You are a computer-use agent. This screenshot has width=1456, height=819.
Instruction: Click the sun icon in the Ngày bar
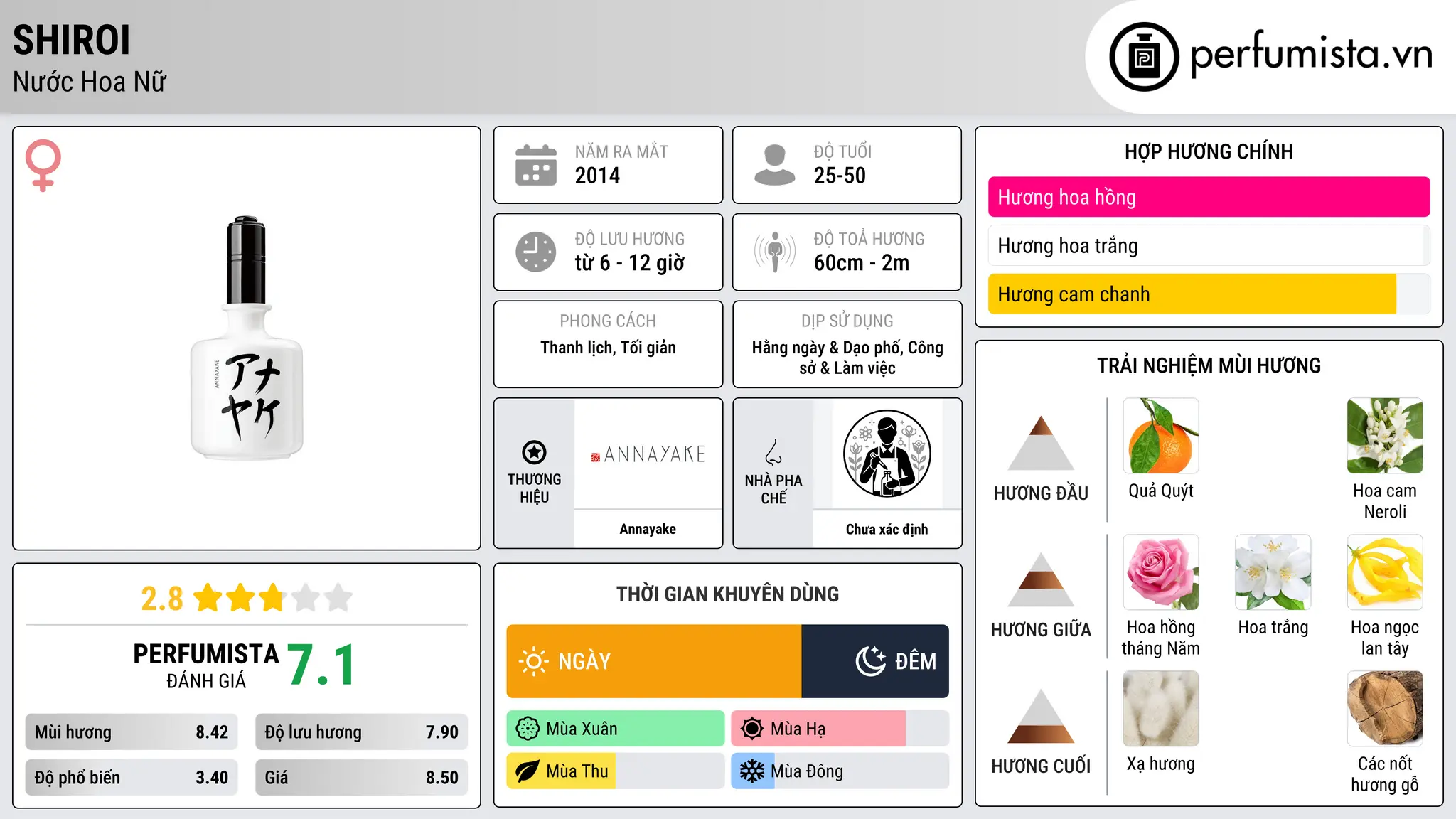coord(533,661)
